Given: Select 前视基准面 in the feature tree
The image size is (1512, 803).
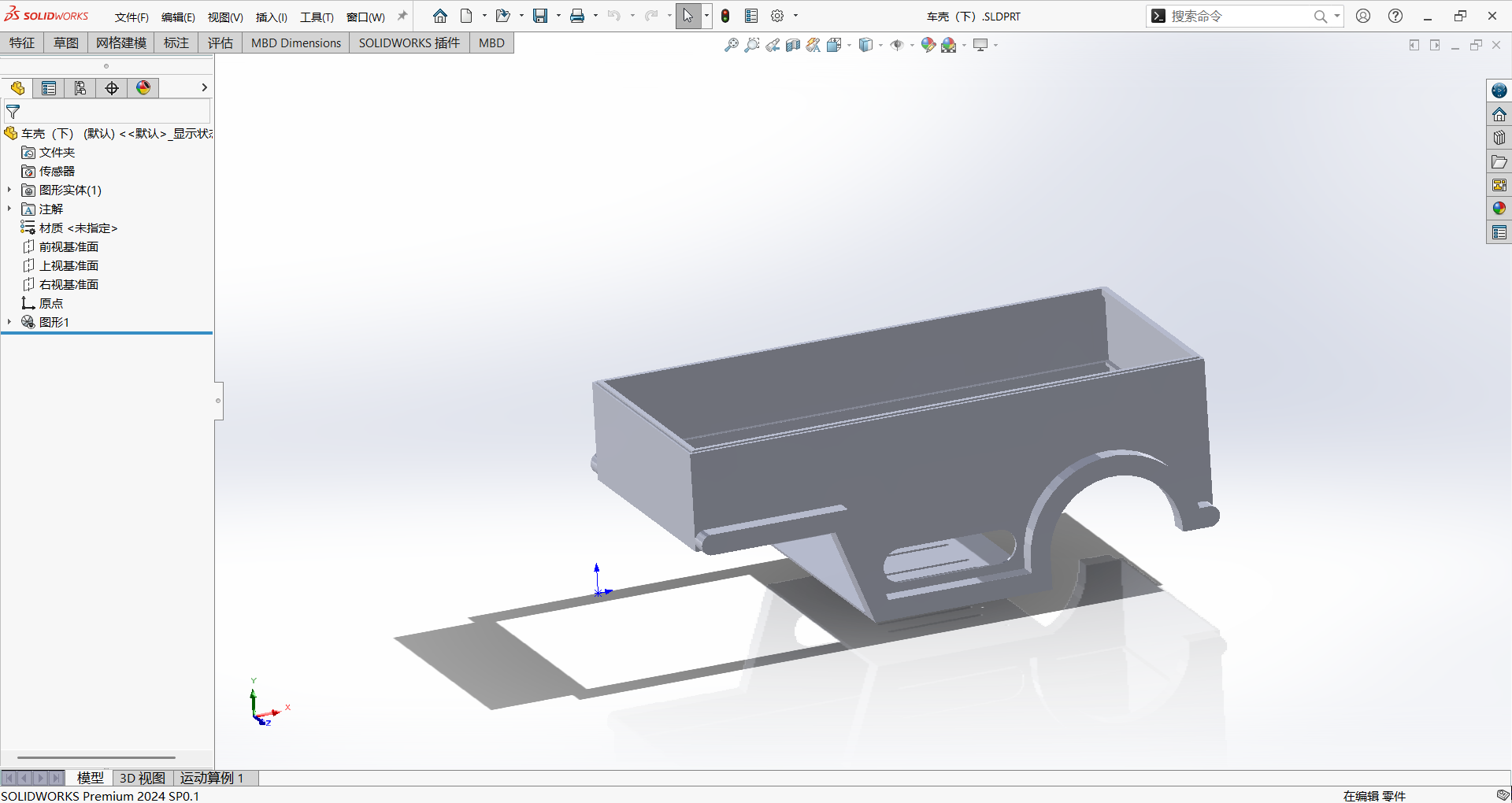Looking at the screenshot, I should click(69, 246).
